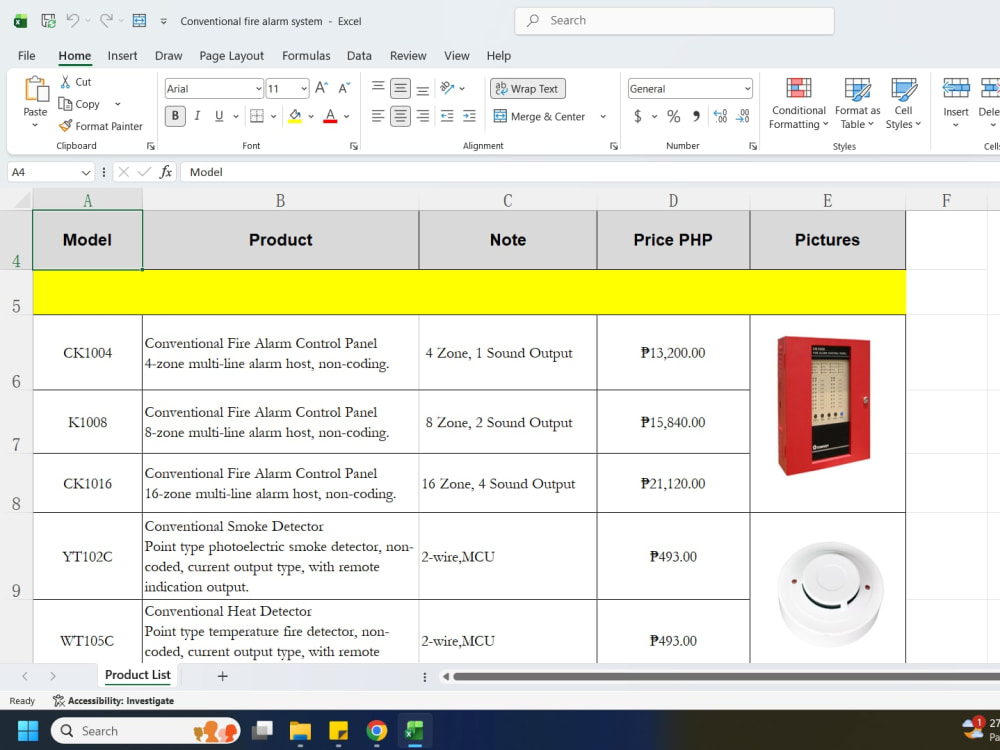
Task: Open the Arial font name dropdown
Action: [258, 89]
